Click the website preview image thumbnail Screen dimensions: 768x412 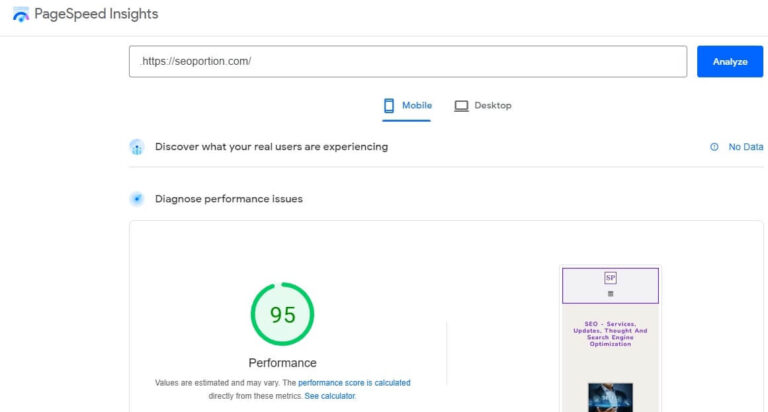[x=610, y=397]
